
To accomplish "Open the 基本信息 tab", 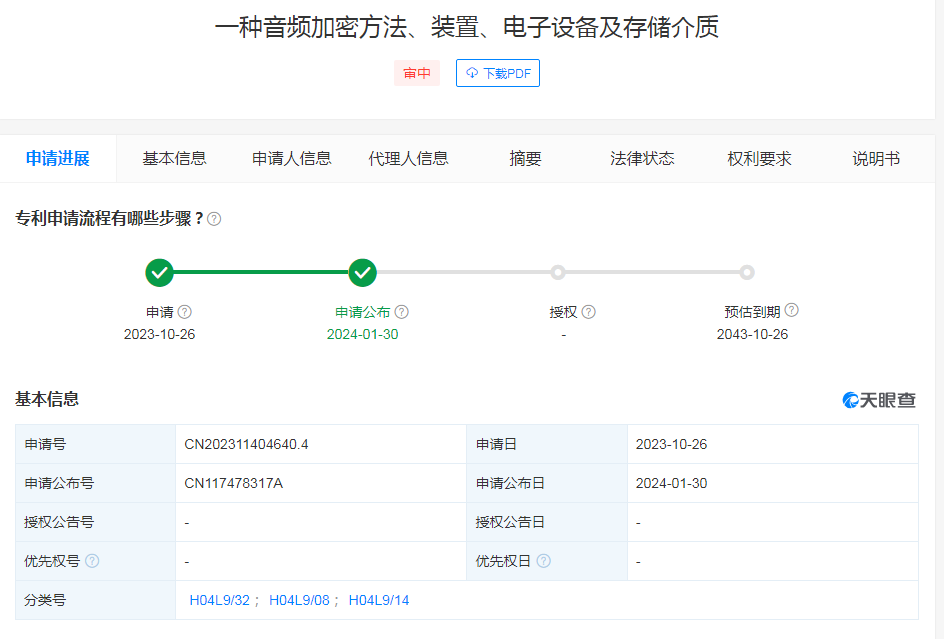I will click(x=175, y=158).
